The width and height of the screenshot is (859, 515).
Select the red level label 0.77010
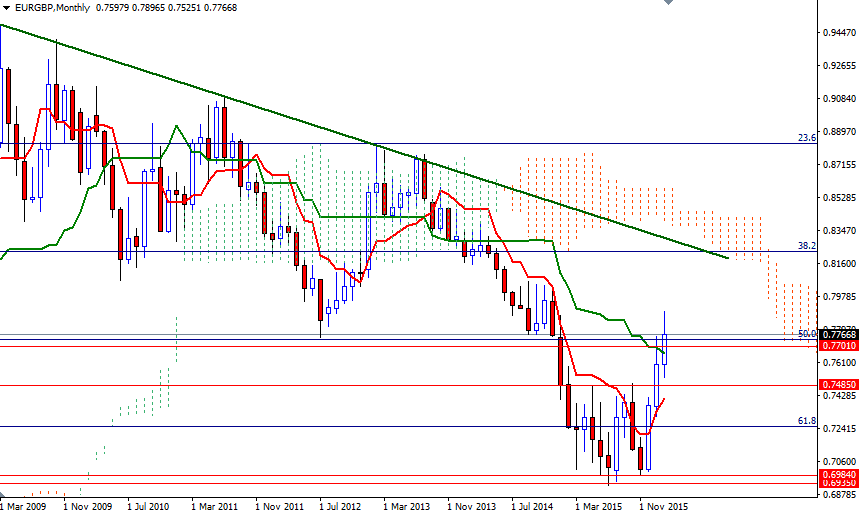click(x=838, y=345)
